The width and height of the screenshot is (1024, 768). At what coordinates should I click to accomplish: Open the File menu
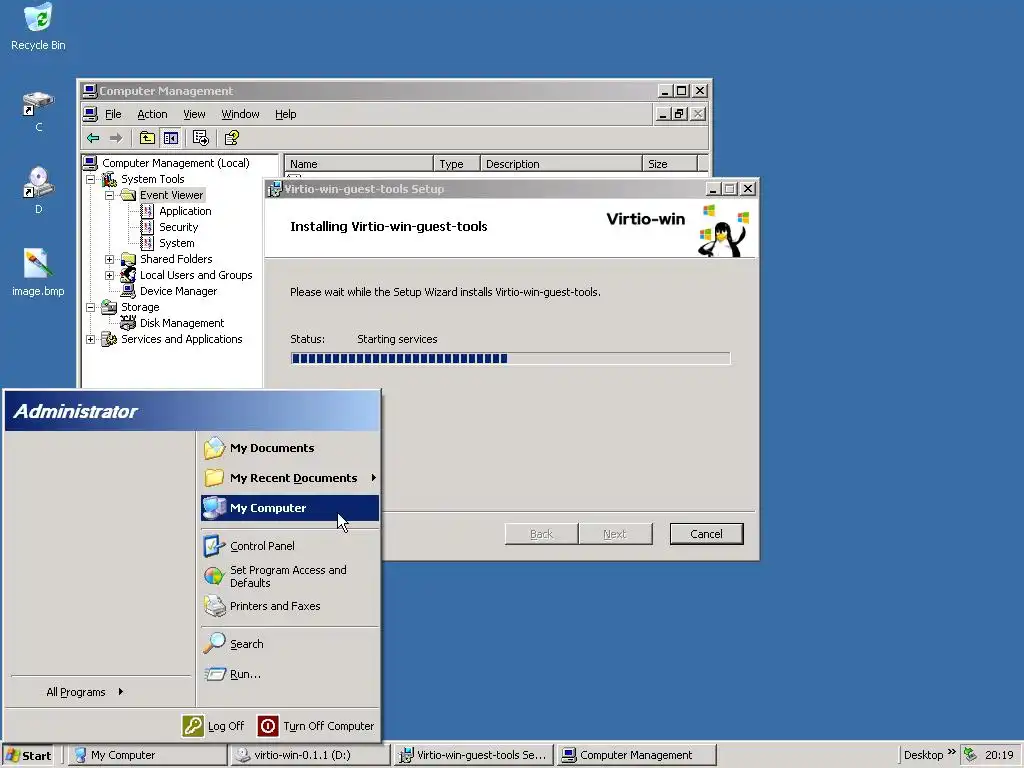[x=113, y=114]
